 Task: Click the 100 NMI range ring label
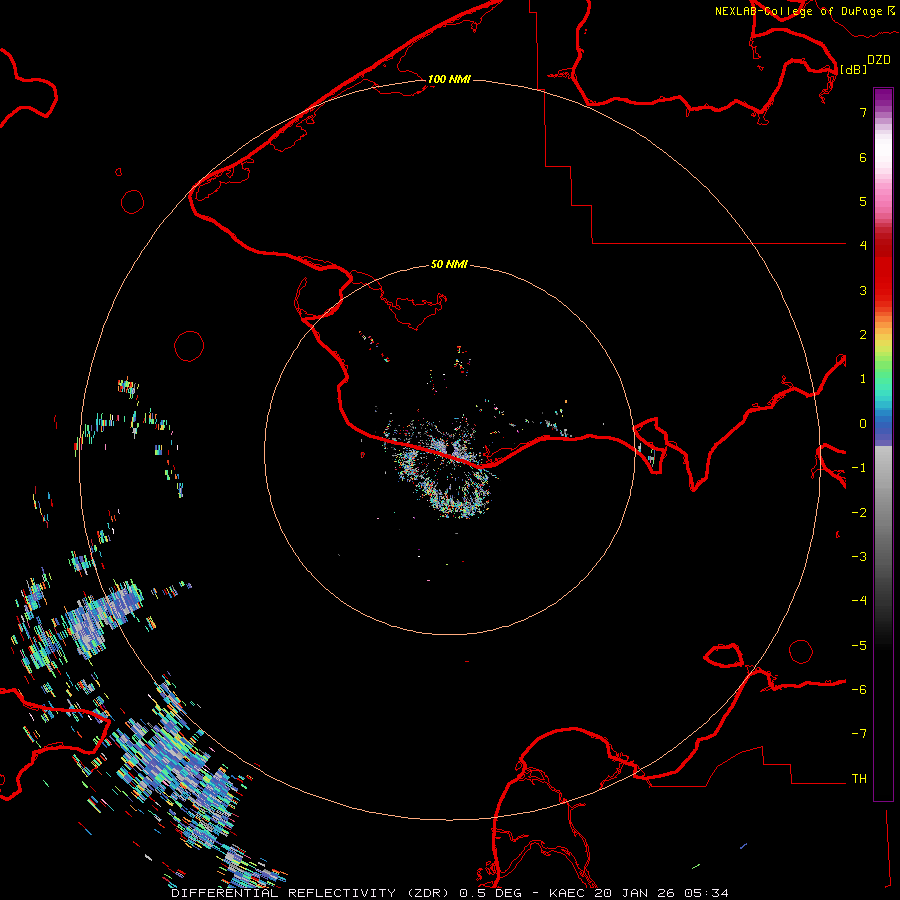pos(449,79)
